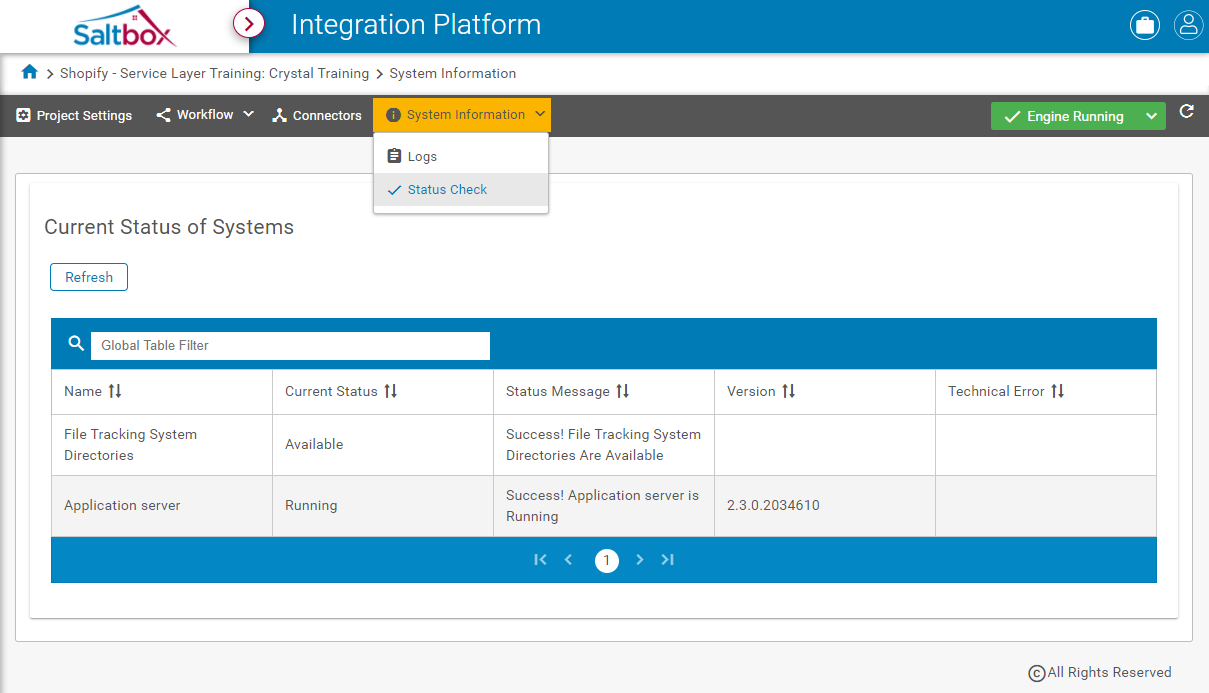Screen dimensions: 1209x693
Task: Jump to the last page of the table
Action: [x=668, y=560]
